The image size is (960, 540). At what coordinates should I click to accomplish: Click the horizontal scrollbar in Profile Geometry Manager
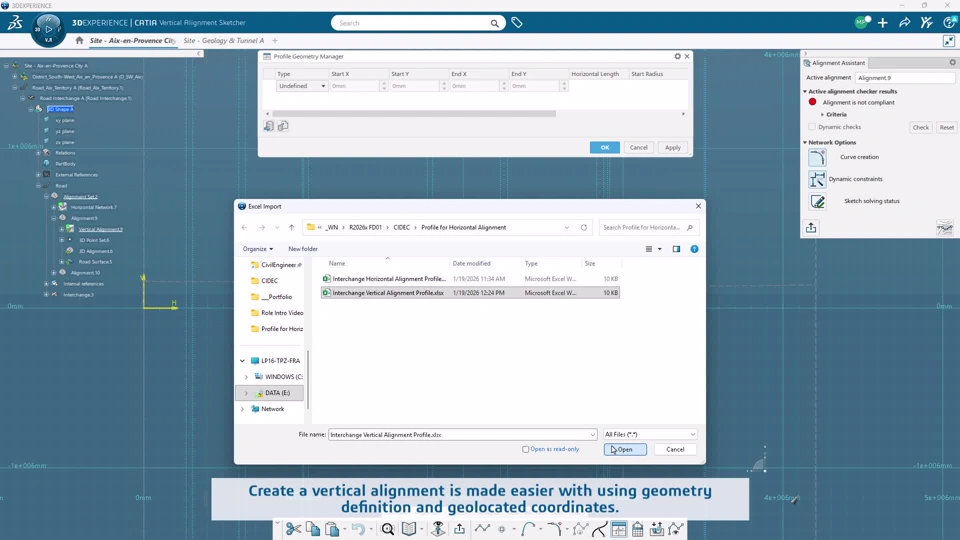click(414, 114)
